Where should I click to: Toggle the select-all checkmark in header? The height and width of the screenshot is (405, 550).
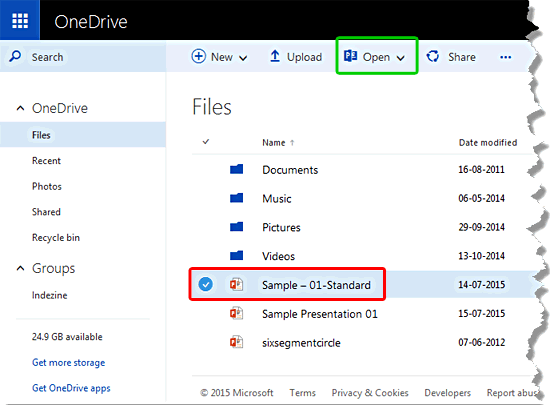[x=206, y=142]
